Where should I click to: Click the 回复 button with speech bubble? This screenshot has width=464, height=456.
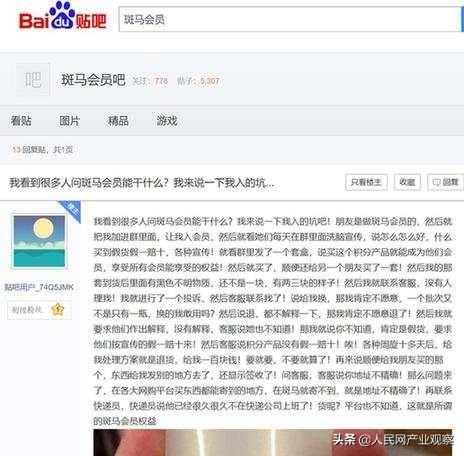pyautogui.click(x=445, y=182)
